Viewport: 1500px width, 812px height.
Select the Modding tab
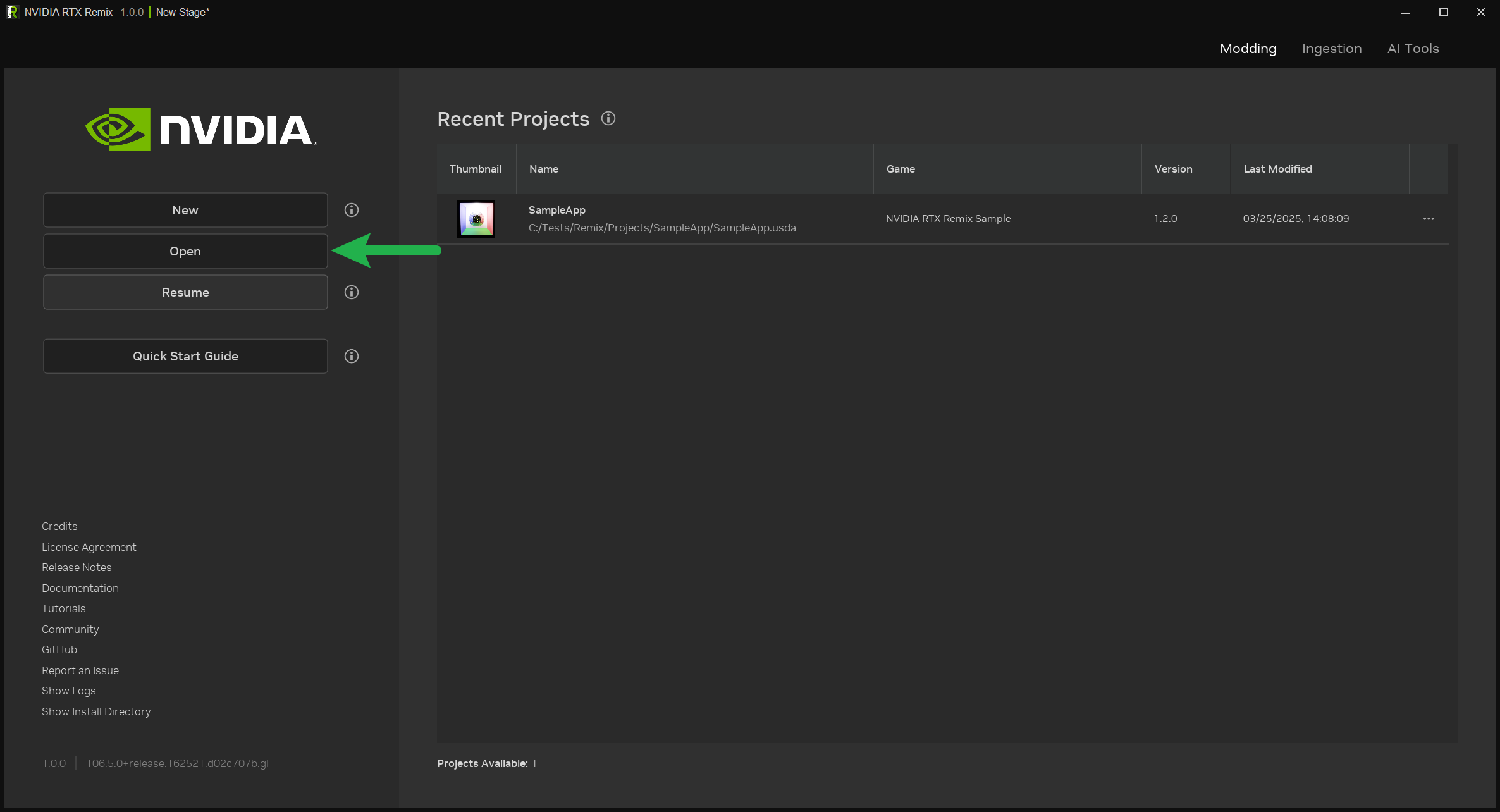pyautogui.click(x=1247, y=49)
